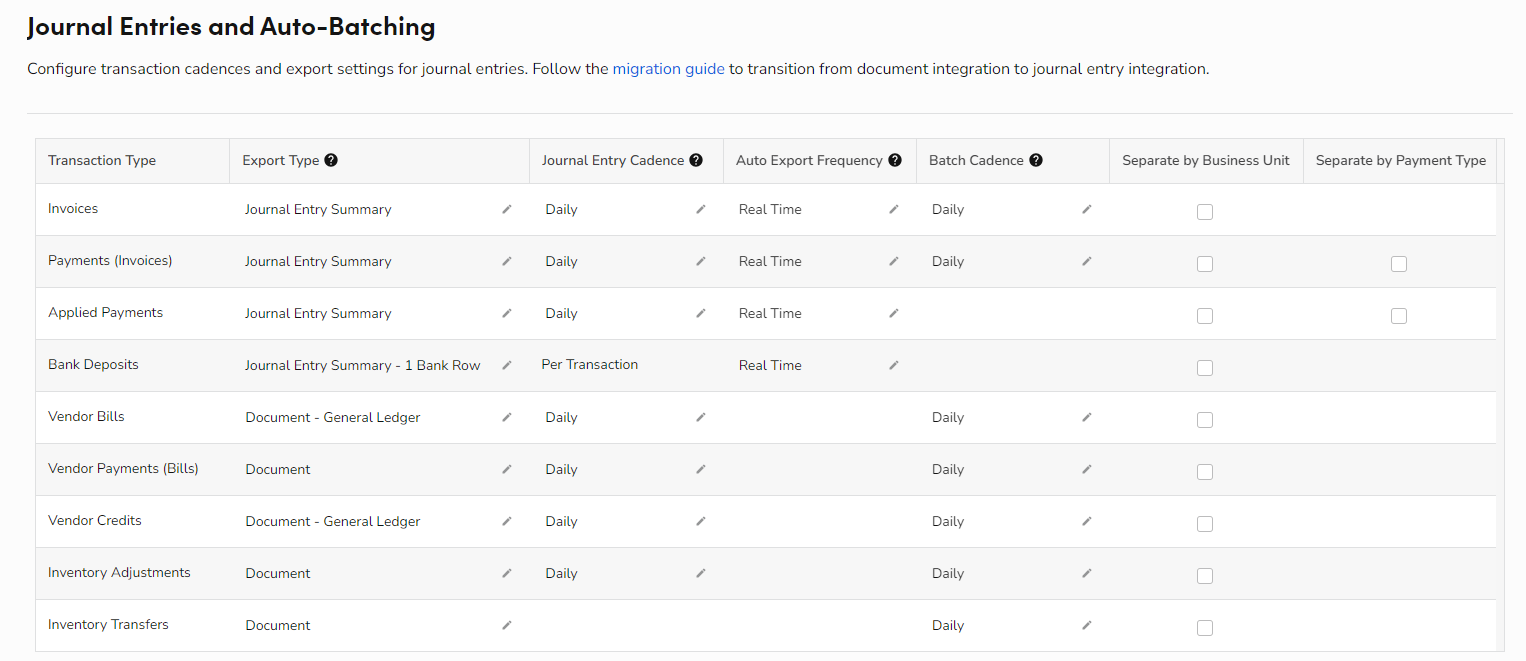Edit Auto Export Frequency for Bank Deposits

pyautogui.click(x=893, y=365)
